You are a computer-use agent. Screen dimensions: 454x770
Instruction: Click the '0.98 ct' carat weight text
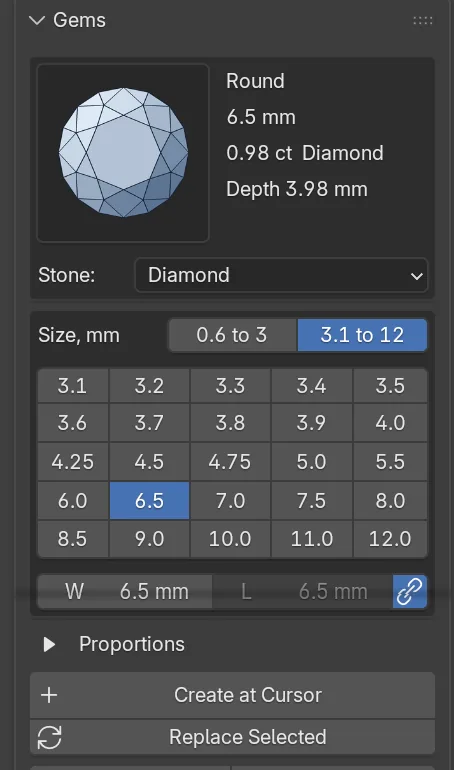pyautogui.click(x=259, y=153)
